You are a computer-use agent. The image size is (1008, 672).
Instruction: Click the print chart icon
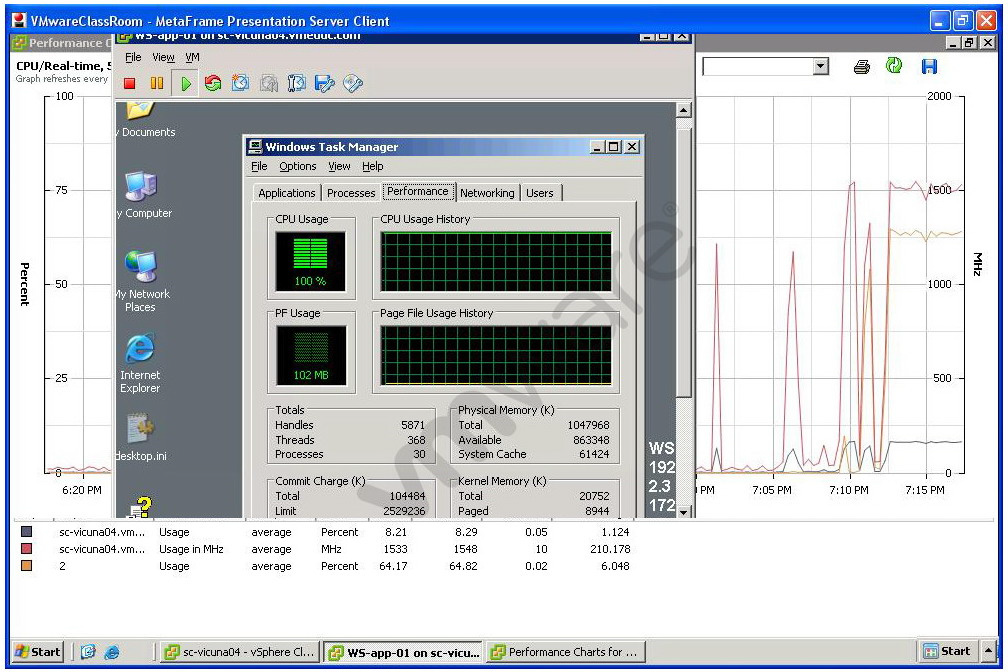point(862,66)
